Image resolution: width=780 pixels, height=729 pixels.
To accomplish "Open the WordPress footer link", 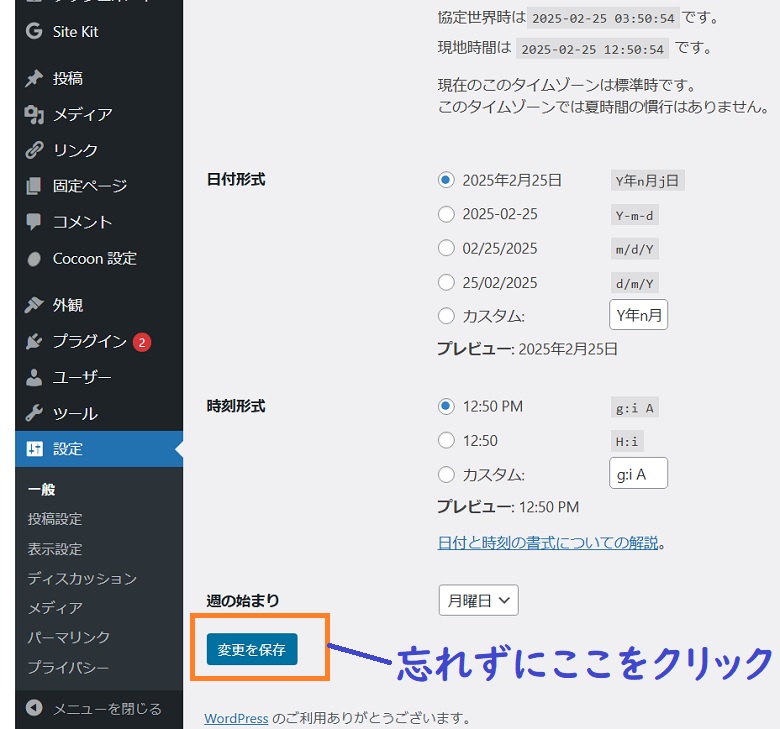I will tap(236, 718).
